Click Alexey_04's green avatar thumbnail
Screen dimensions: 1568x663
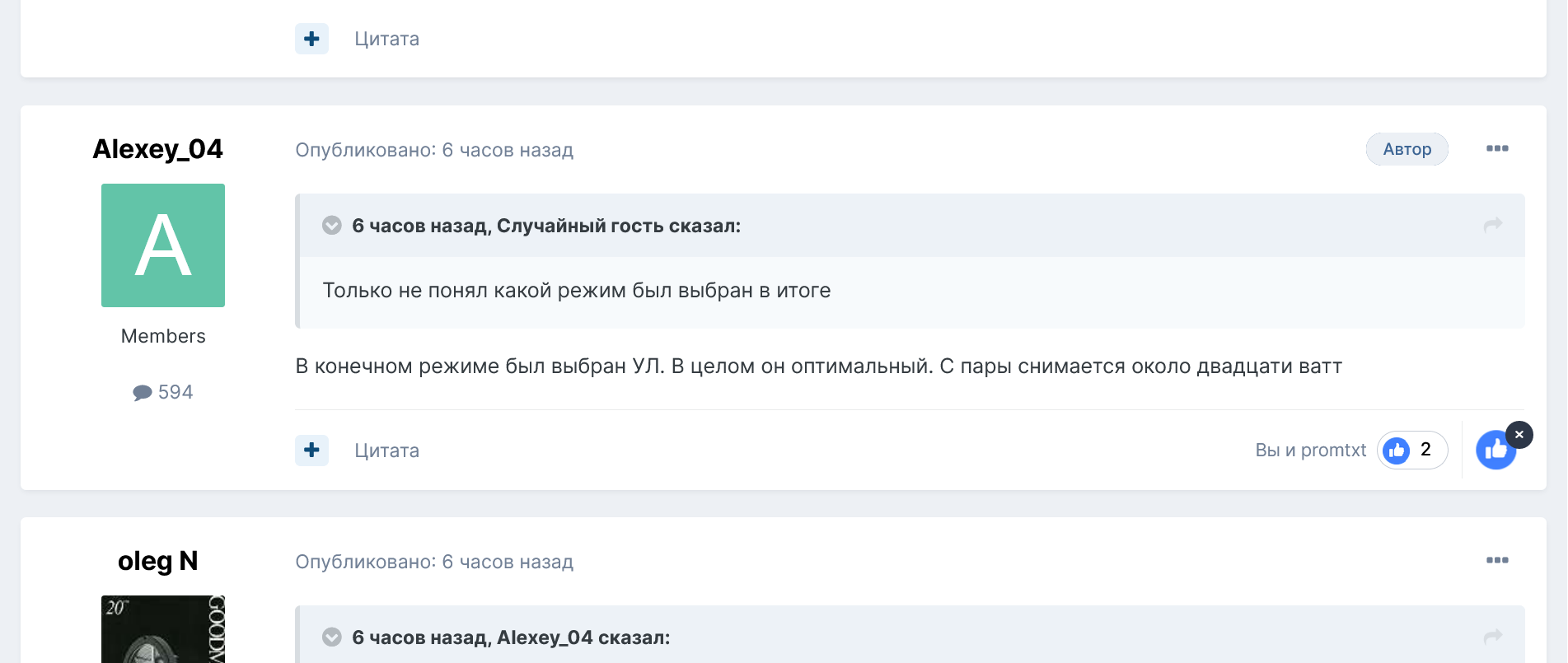[162, 245]
